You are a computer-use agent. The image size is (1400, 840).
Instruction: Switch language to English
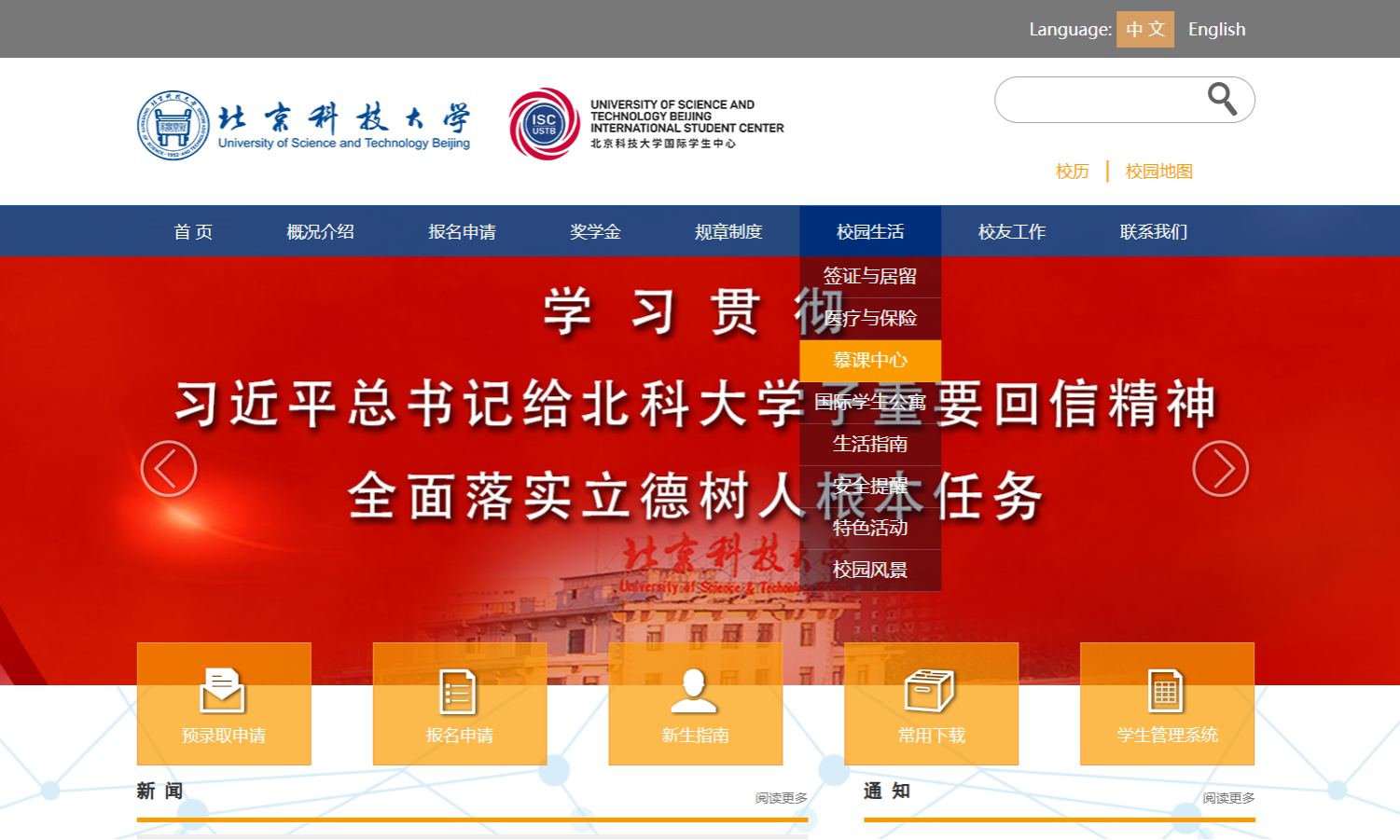point(1216,30)
